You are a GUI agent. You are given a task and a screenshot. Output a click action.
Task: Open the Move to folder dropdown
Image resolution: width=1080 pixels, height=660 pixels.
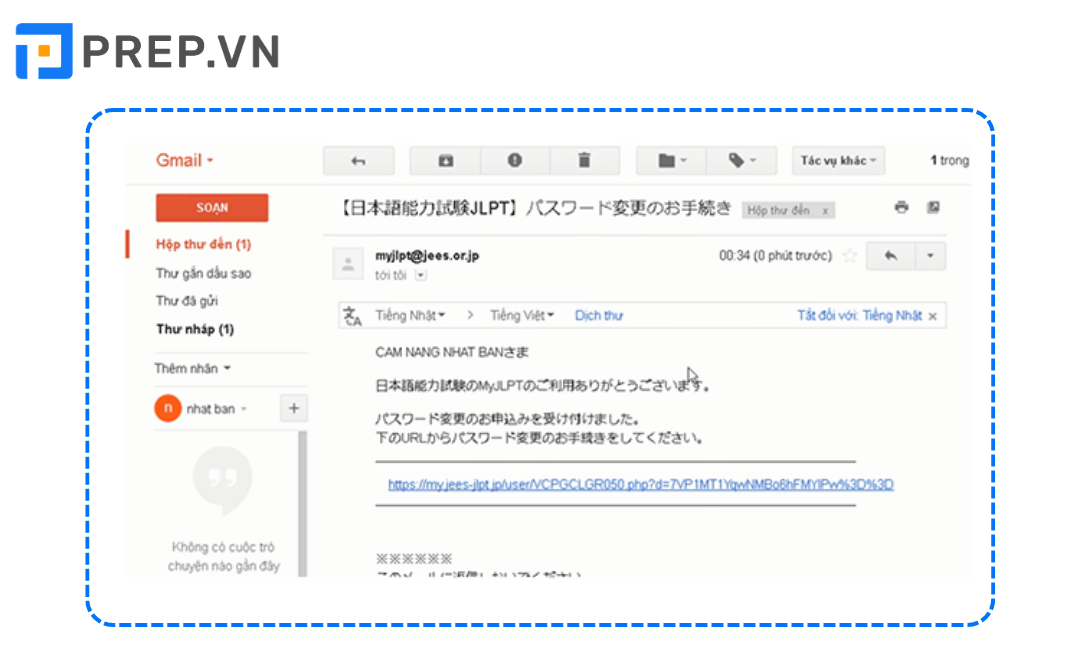(x=672, y=161)
